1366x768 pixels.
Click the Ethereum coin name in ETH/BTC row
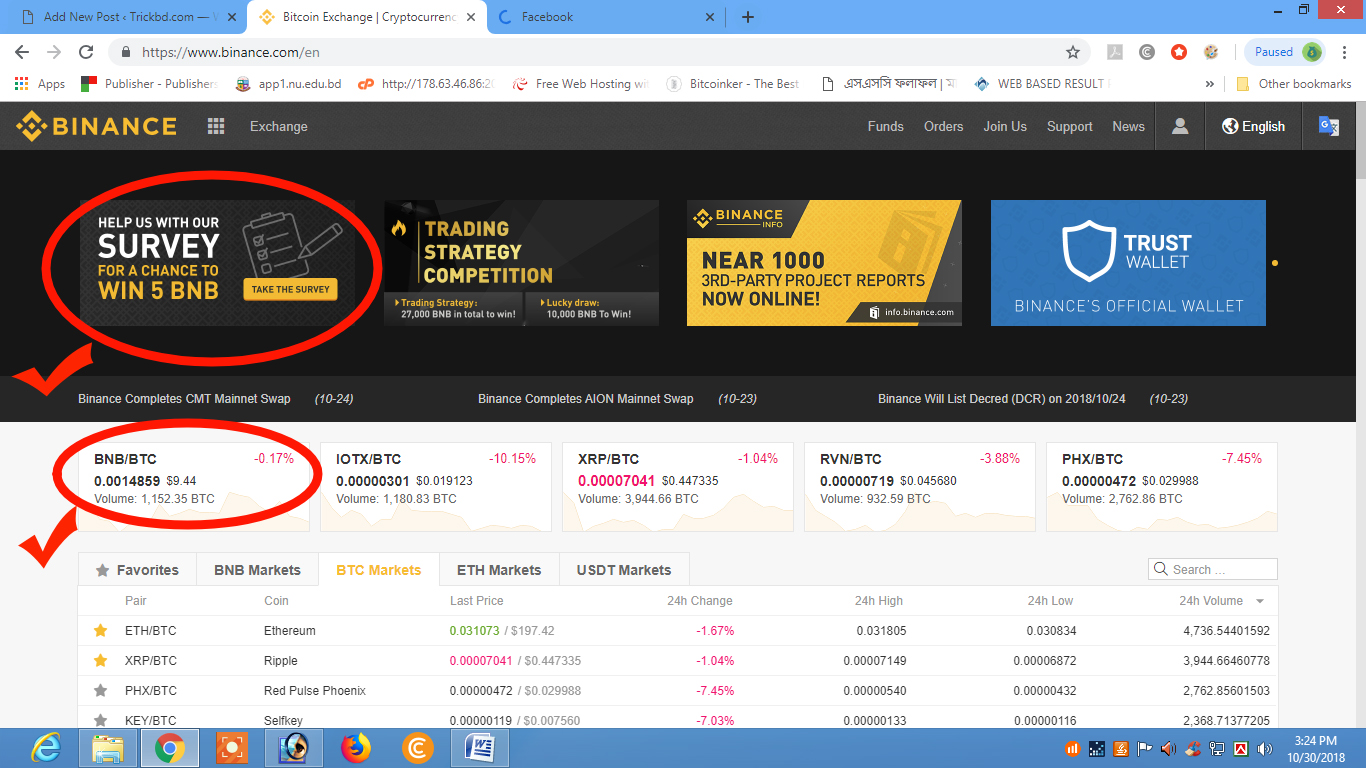pos(290,631)
